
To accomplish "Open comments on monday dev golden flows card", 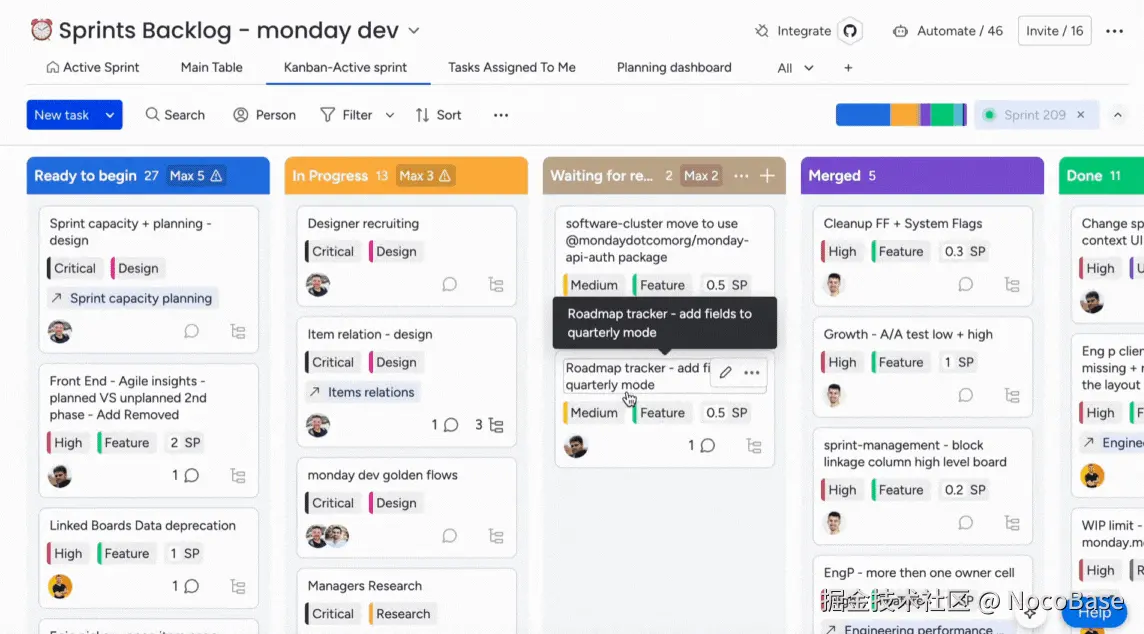I will (449, 536).
